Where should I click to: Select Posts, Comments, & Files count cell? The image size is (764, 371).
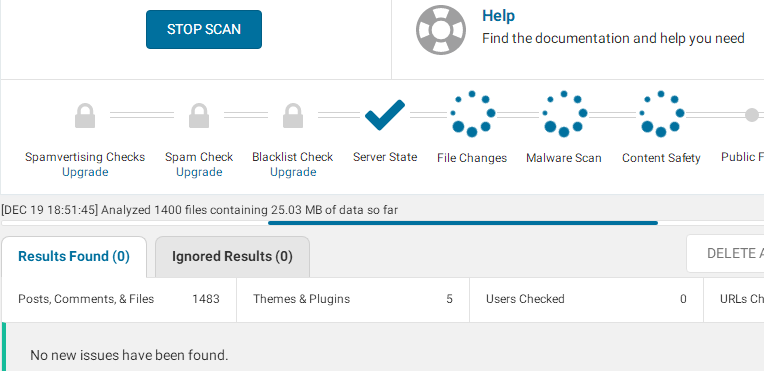click(x=119, y=299)
